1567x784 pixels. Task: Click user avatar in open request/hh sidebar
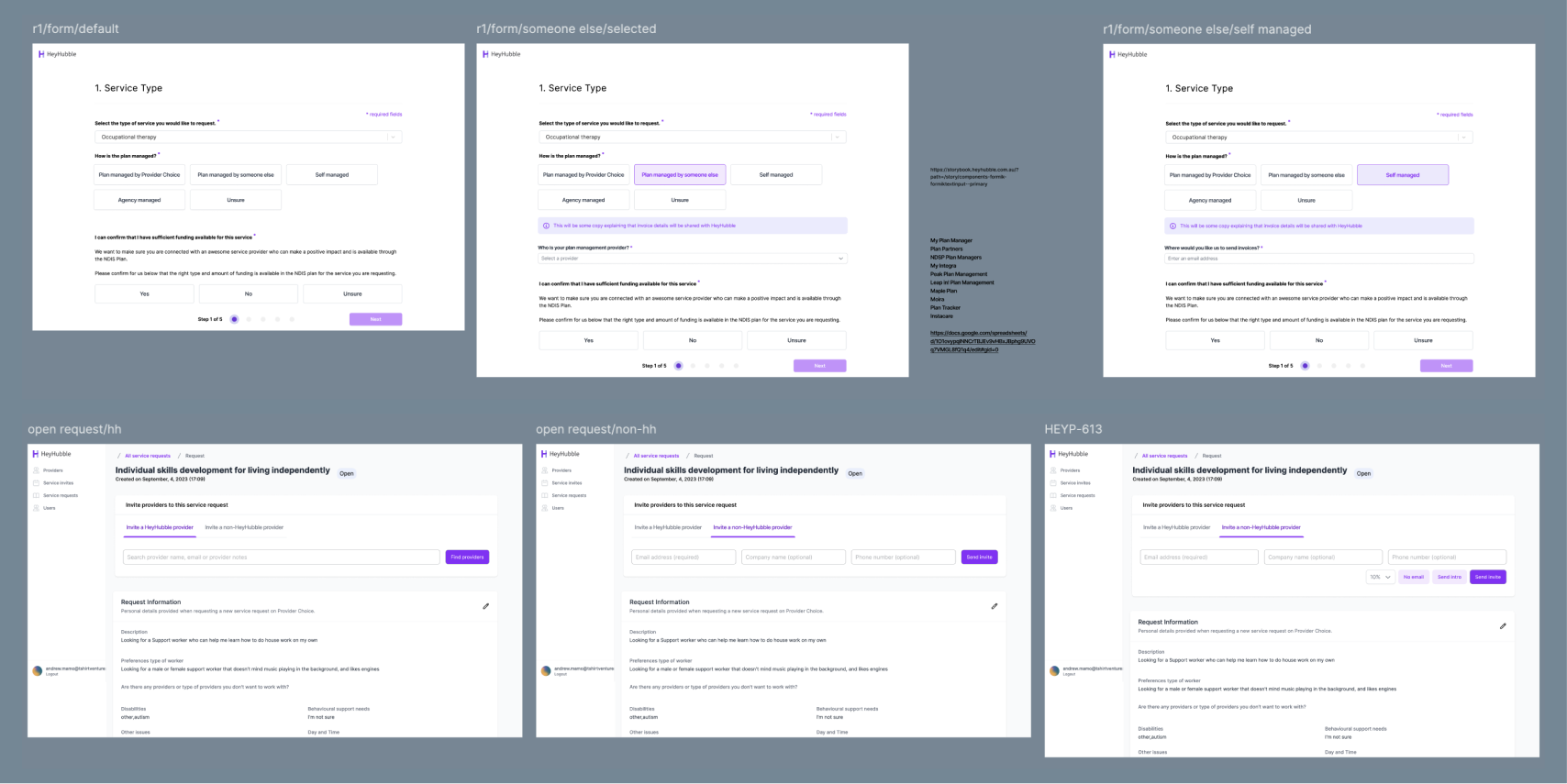pos(38,670)
